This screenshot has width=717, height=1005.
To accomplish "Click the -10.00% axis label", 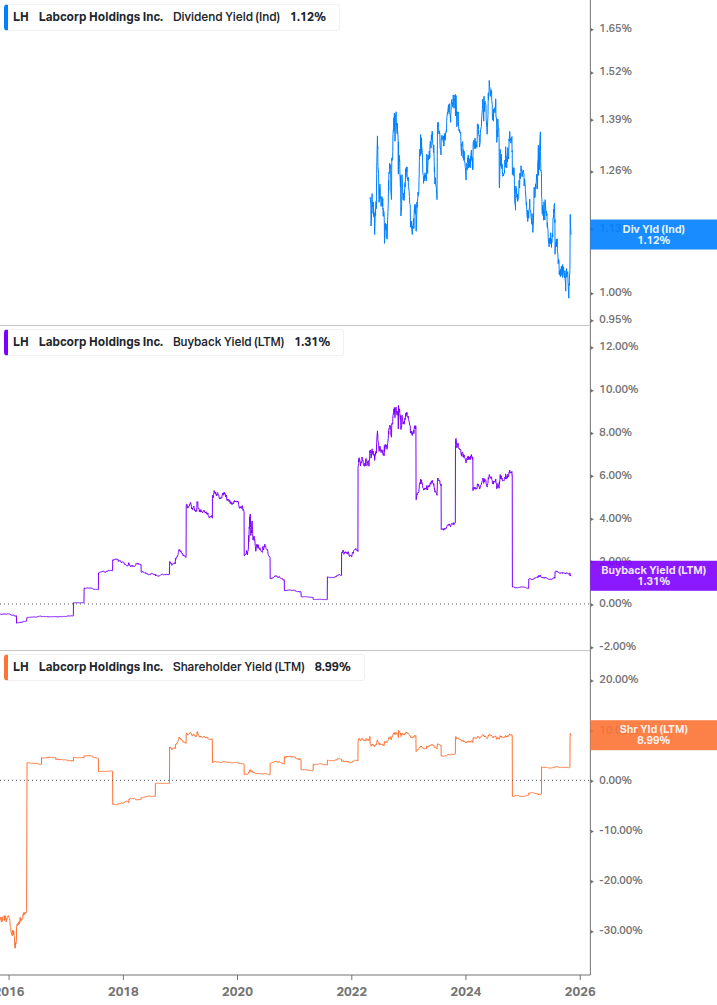I will coord(620,830).
